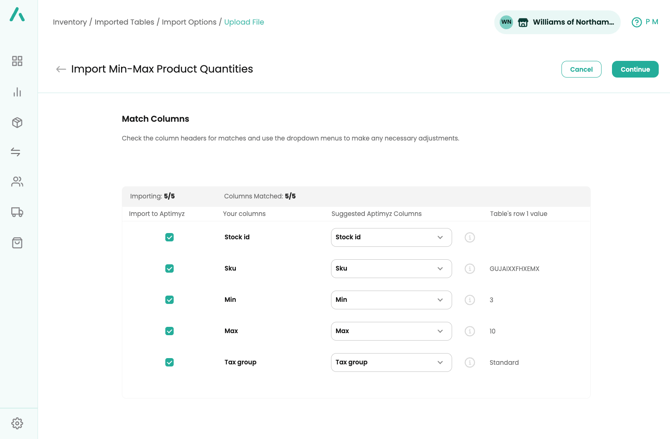Uncheck the Stock id import checkbox
Screen dimensions: 670x439
tap(169, 237)
